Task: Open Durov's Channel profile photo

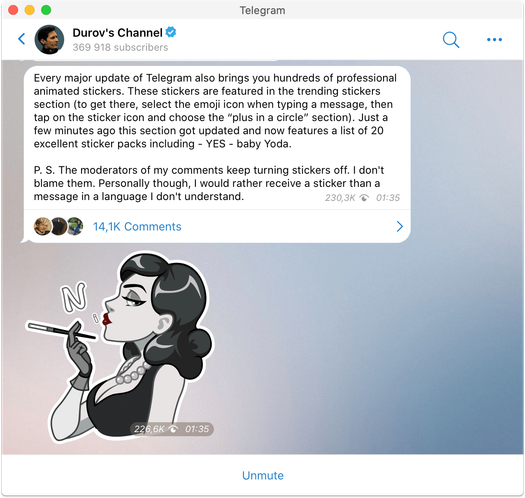Action: [x=49, y=40]
